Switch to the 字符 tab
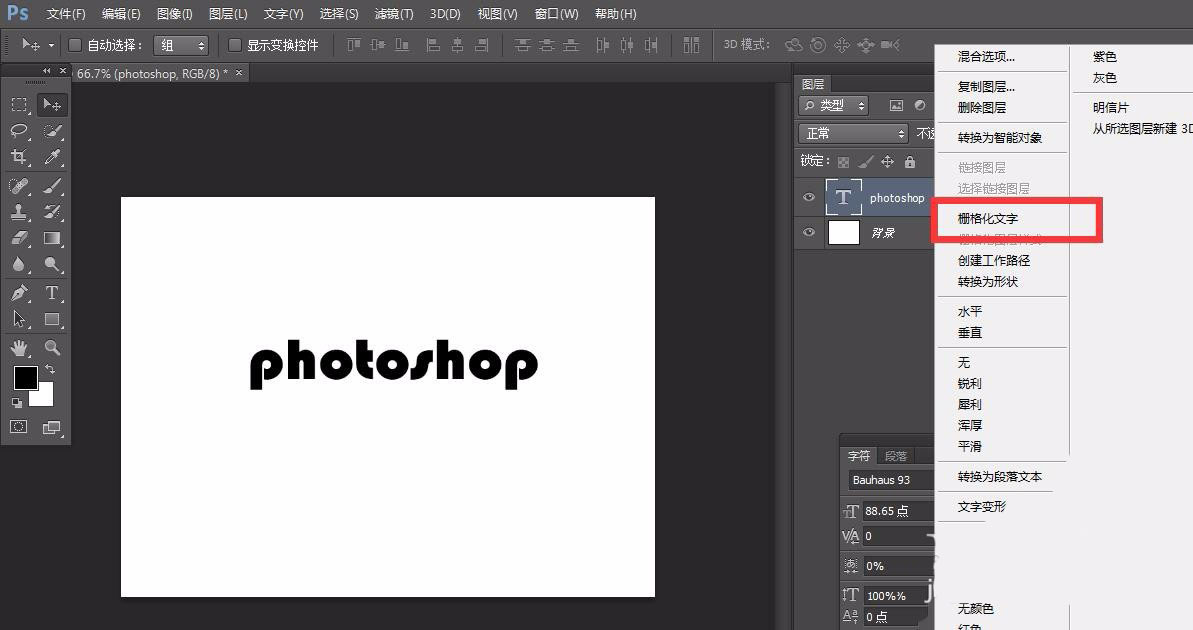1193x630 pixels. [x=859, y=456]
